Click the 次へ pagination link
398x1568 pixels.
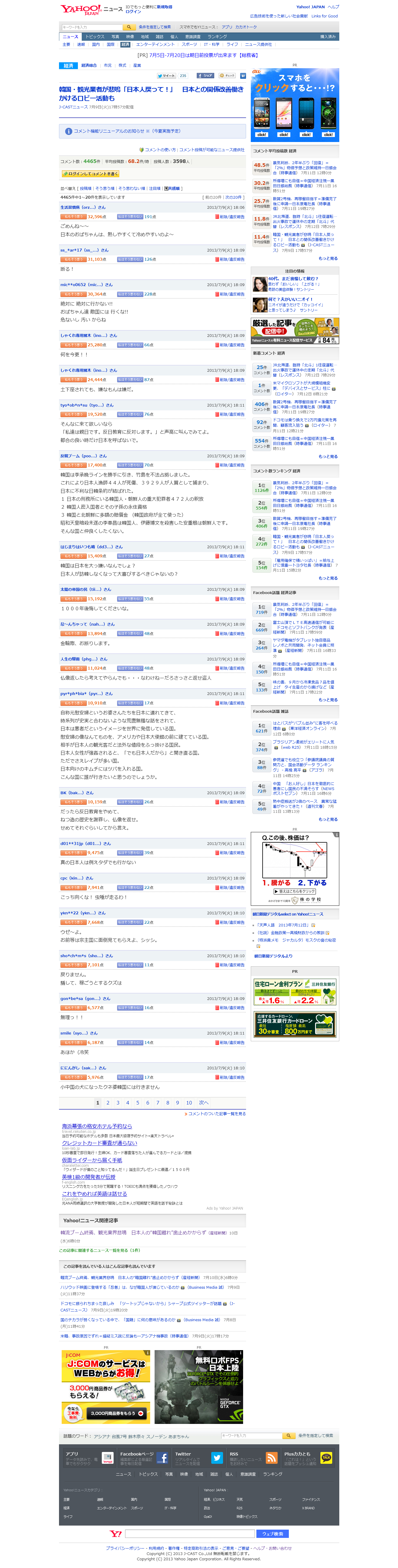(204, 1102)
